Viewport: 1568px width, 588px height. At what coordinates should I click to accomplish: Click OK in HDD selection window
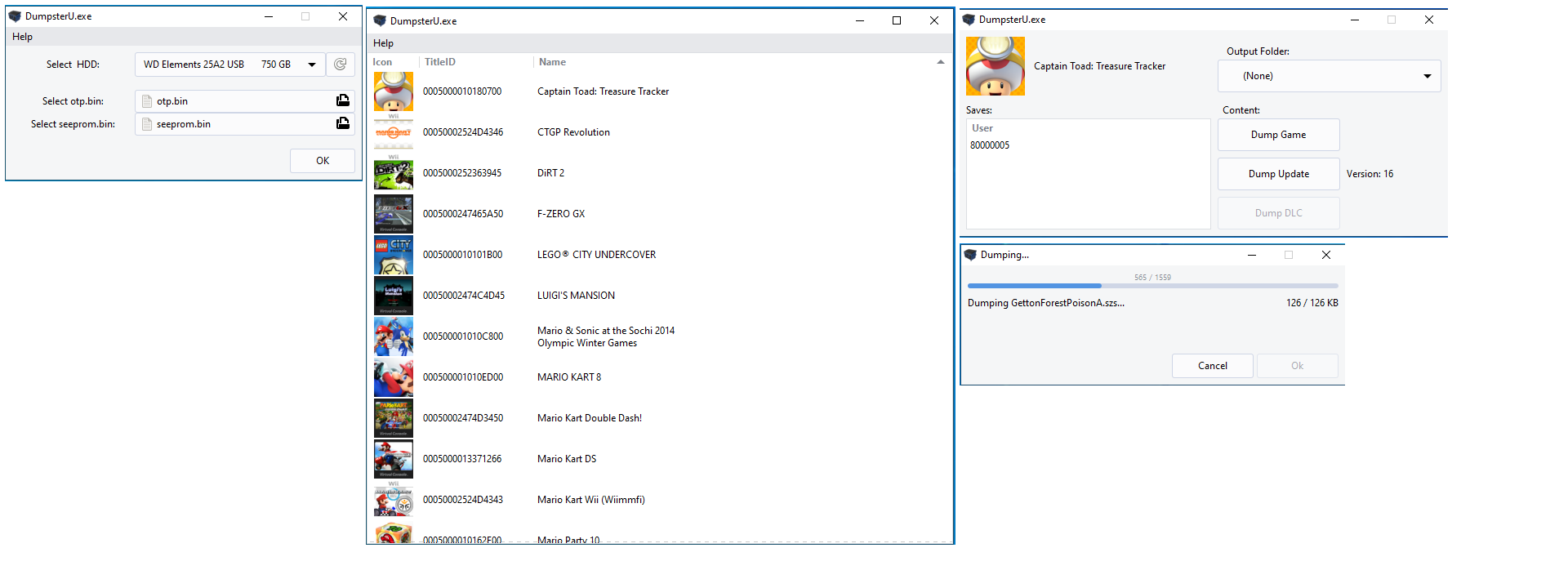tap(323, 161)
